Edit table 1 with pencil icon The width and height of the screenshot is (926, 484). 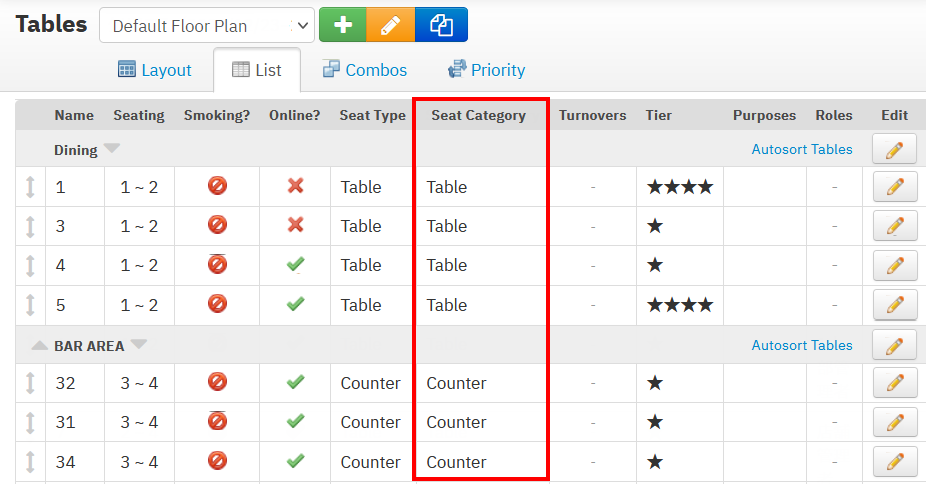[x=894, y=187]
